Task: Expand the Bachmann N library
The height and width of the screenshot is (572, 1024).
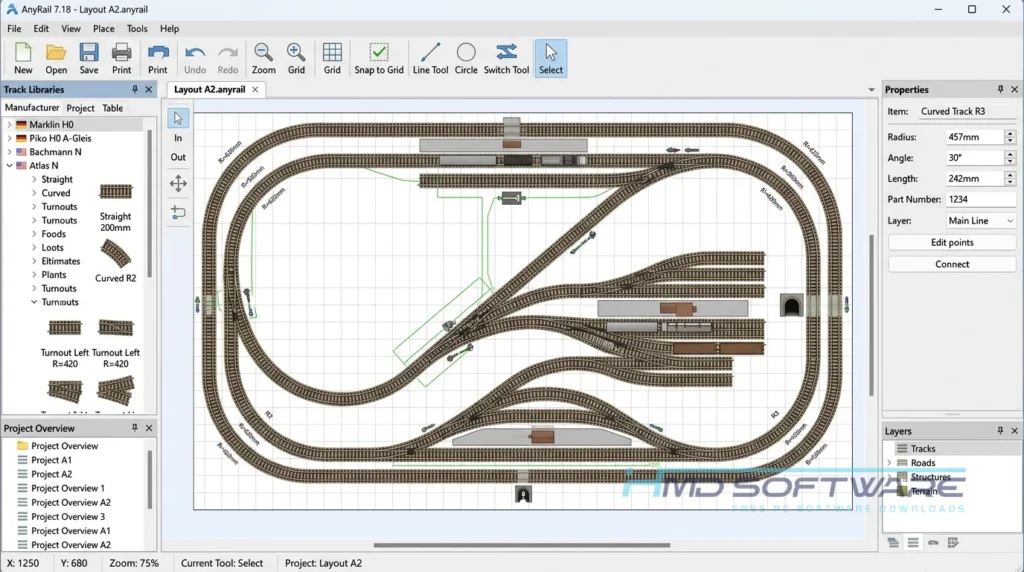Action: click(9, 152)
